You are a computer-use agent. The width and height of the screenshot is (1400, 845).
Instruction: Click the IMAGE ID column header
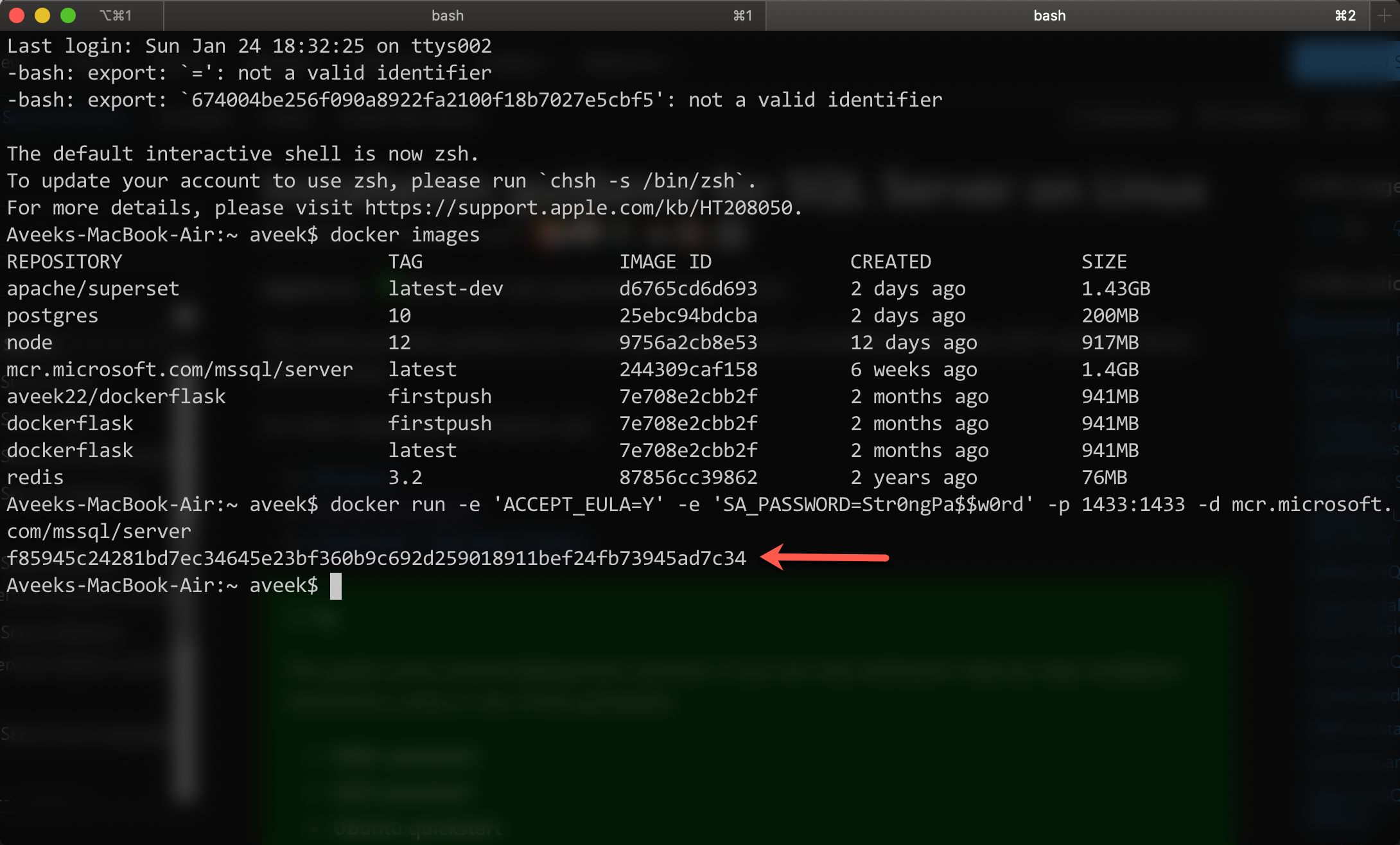click(665, 262)
